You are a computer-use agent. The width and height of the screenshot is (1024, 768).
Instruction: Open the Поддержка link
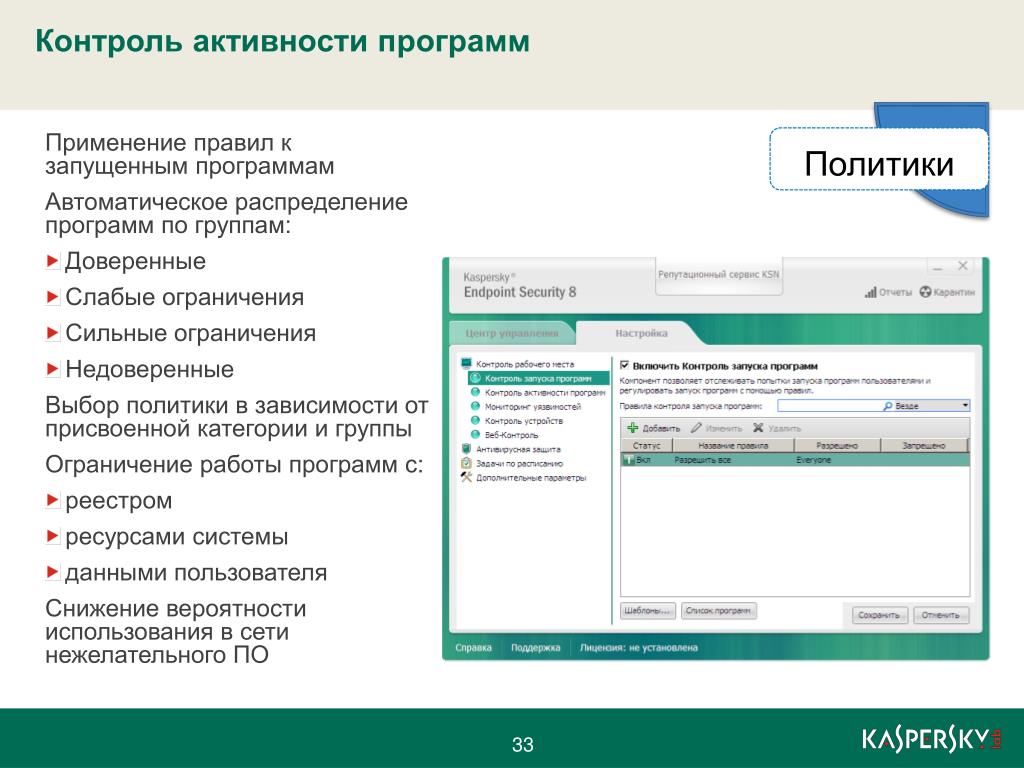pos(536,648)
